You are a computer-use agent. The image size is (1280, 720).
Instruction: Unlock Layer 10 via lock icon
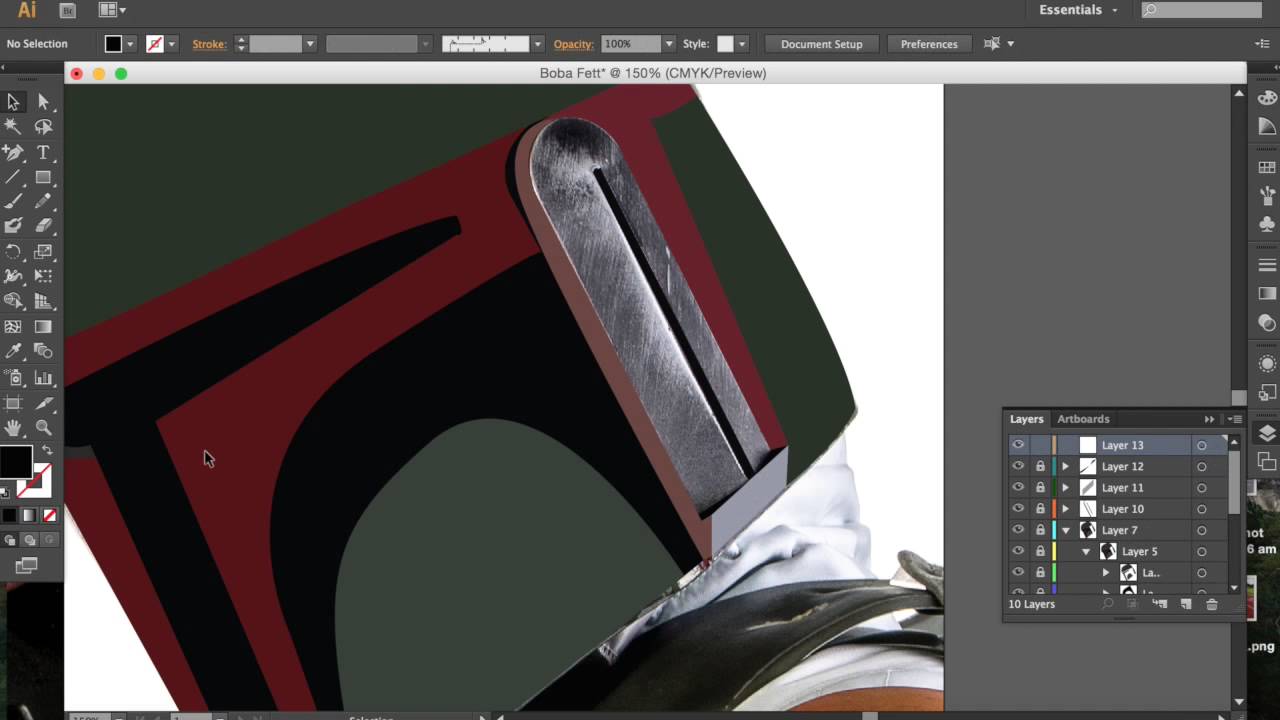1040,509
